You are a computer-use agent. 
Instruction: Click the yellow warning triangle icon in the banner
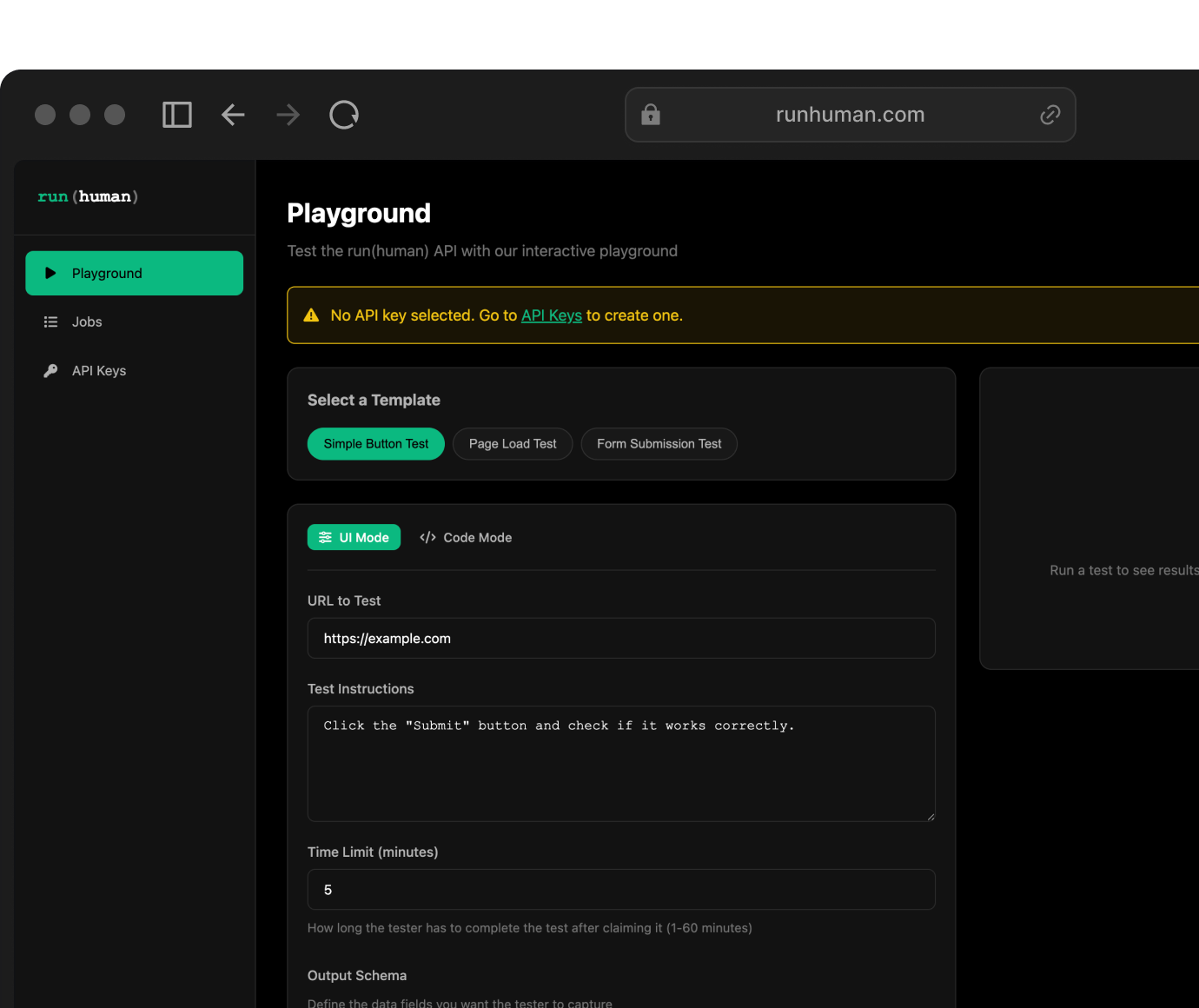(x=311, y=315)
